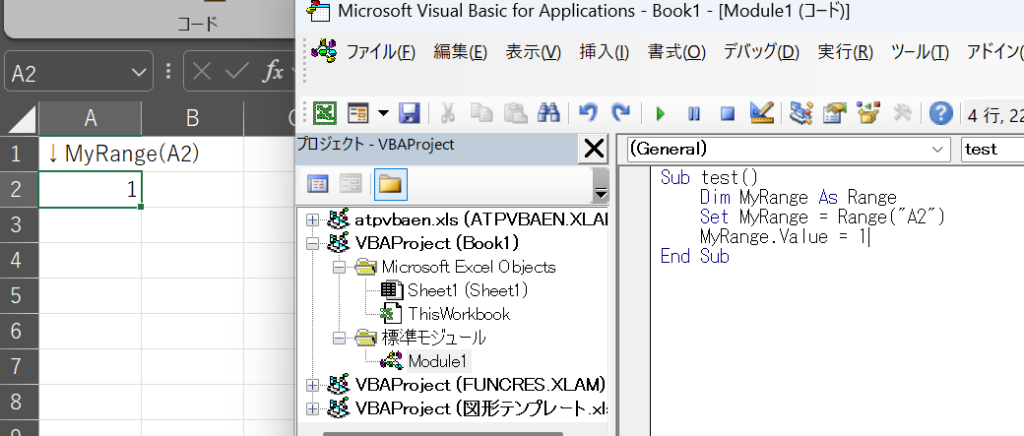Select column A header in Excel

tap(90, 119)
